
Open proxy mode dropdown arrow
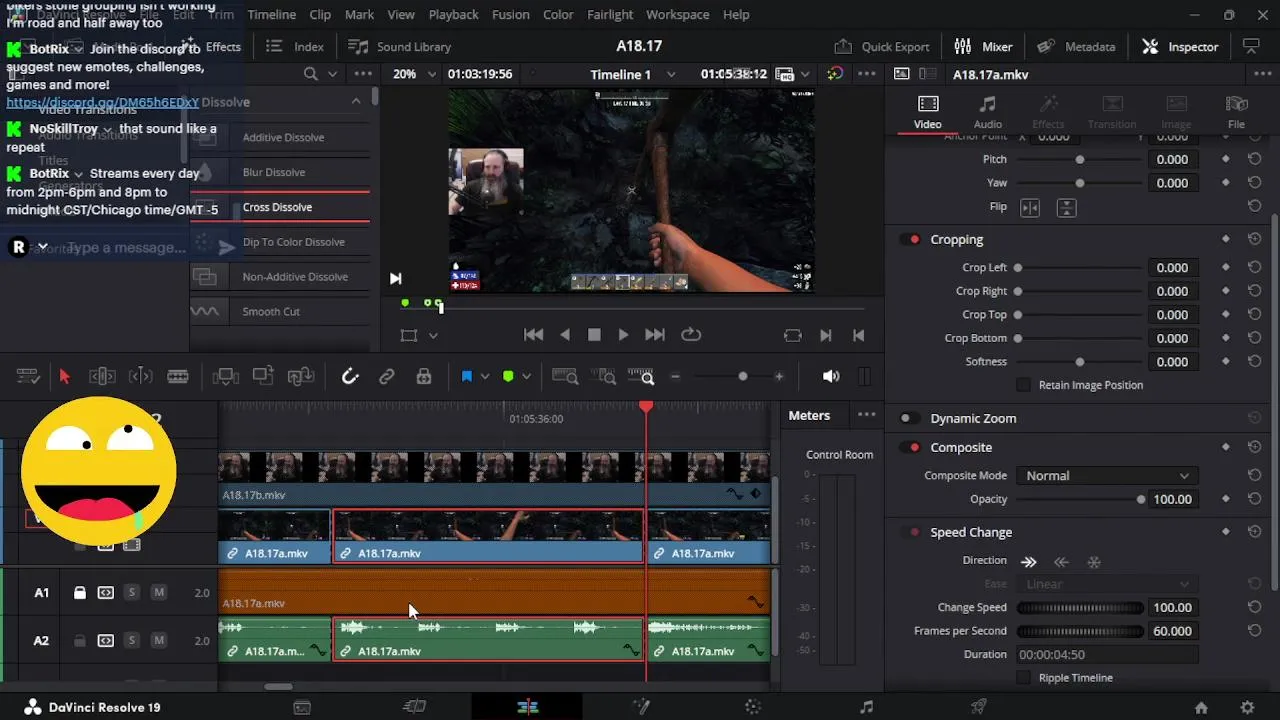click(805, 75)
